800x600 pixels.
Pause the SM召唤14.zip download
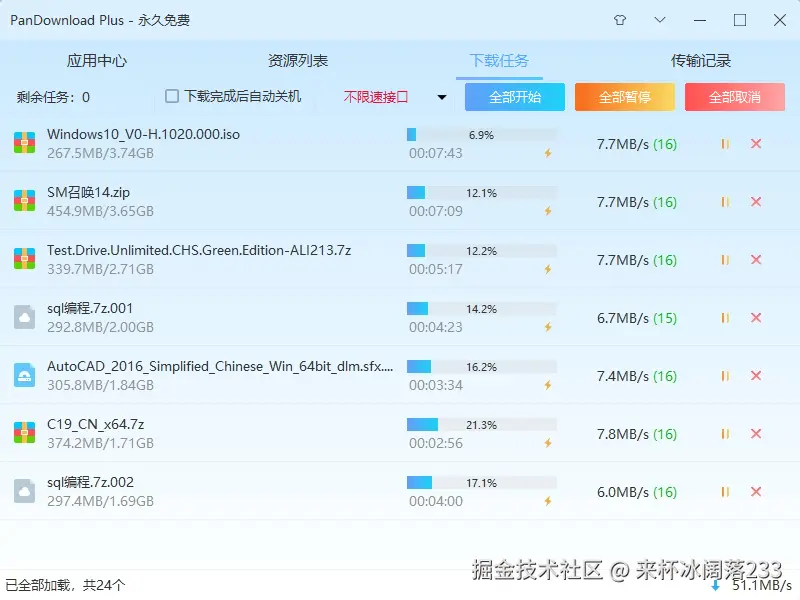click(725, 202)
